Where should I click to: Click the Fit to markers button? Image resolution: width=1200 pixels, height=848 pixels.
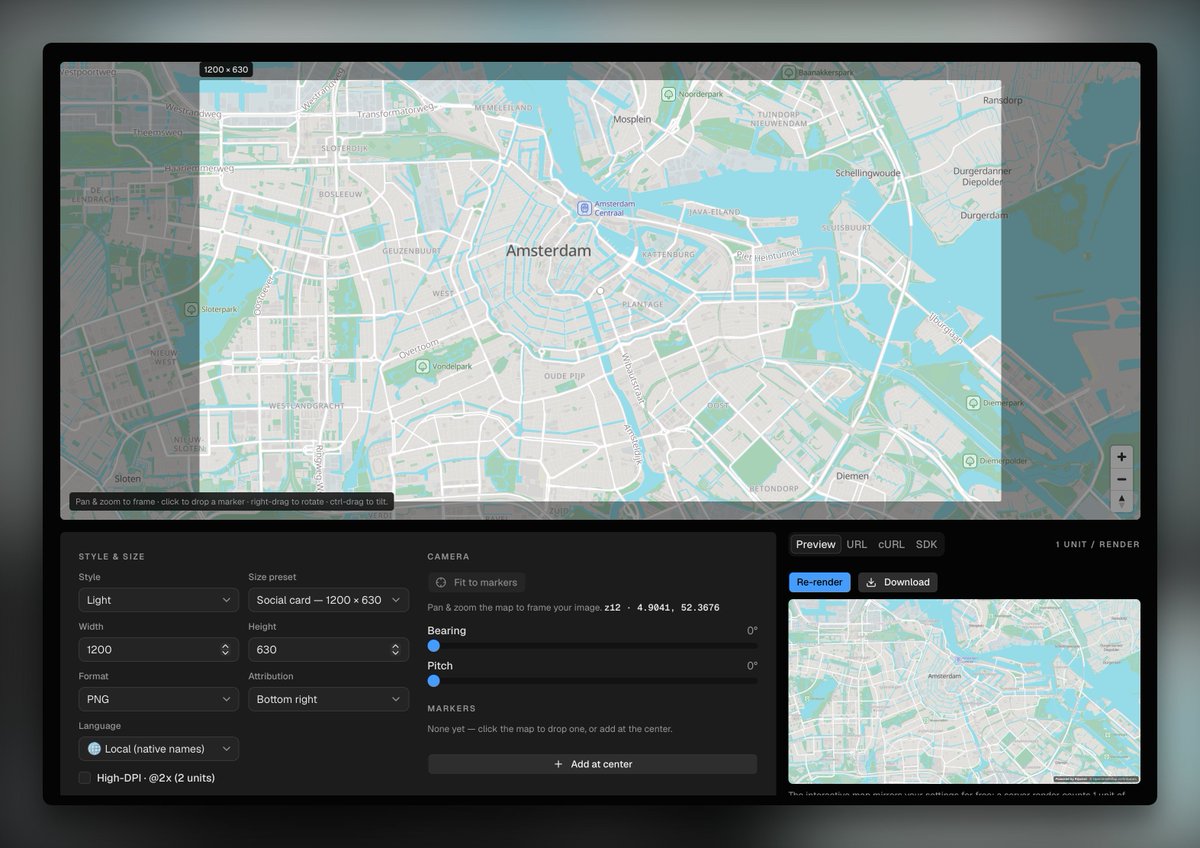(x=476, y=582)
